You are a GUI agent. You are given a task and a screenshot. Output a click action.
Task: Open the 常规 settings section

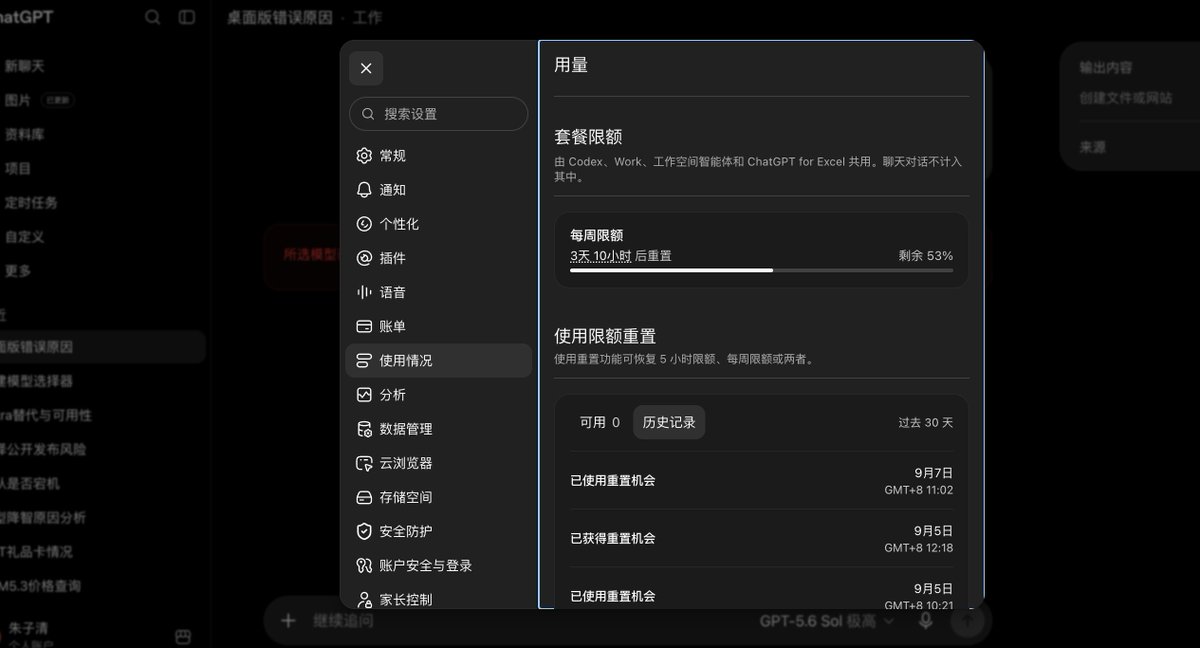coord(438,156)
